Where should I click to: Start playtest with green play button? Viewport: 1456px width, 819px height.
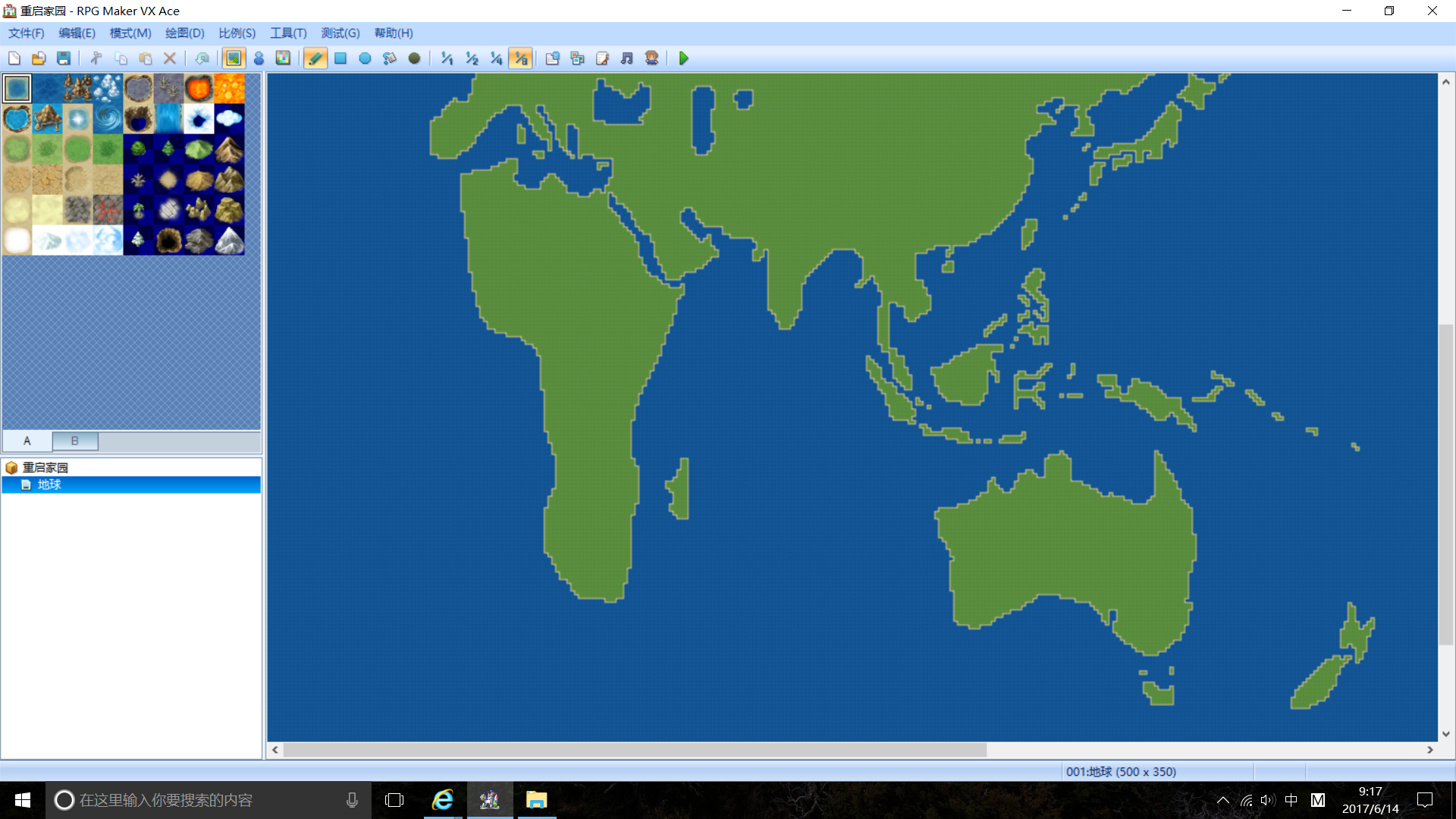tap(684, 58)
